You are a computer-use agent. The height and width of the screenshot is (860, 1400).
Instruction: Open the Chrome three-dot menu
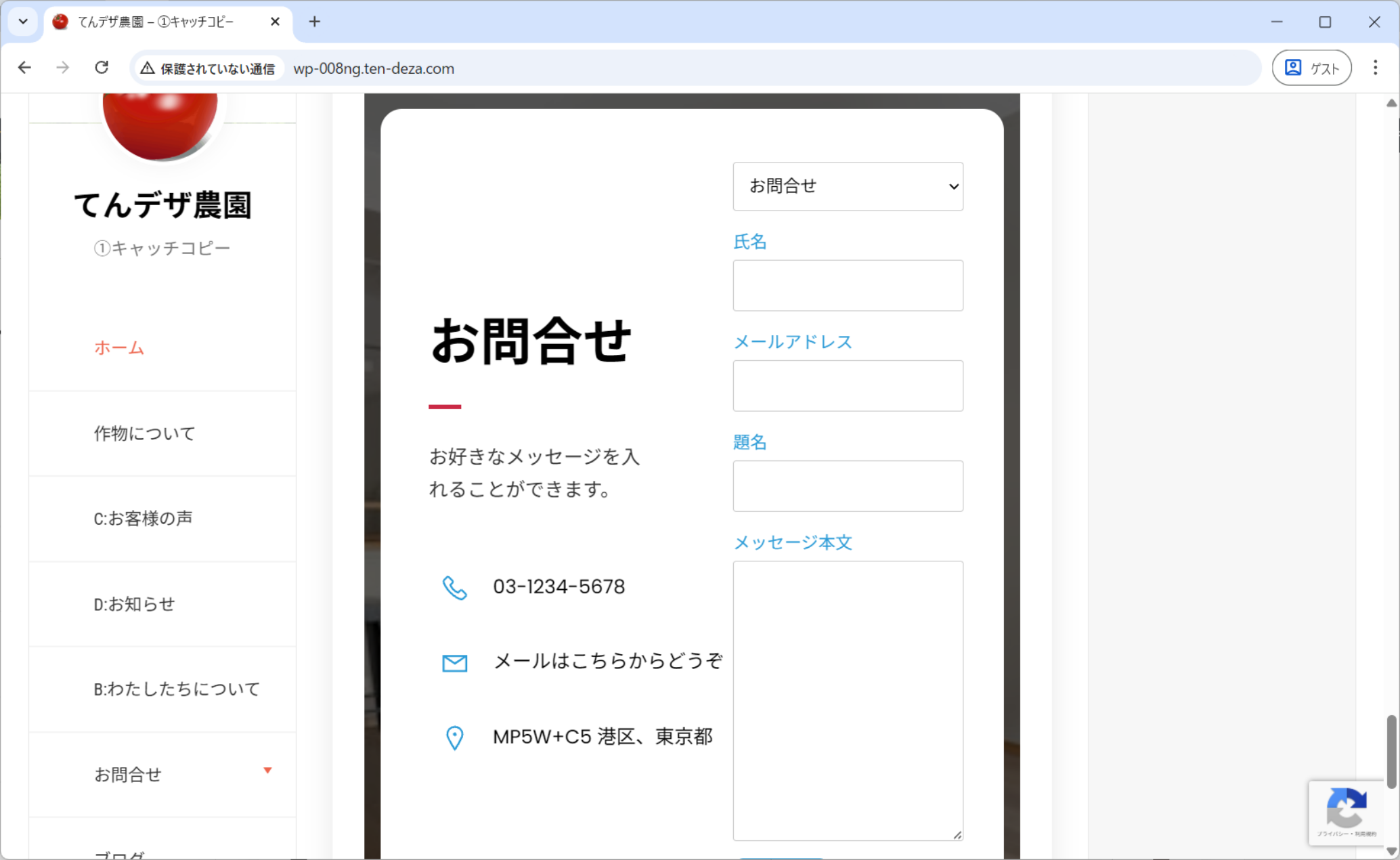click(x=1375, y=68)
